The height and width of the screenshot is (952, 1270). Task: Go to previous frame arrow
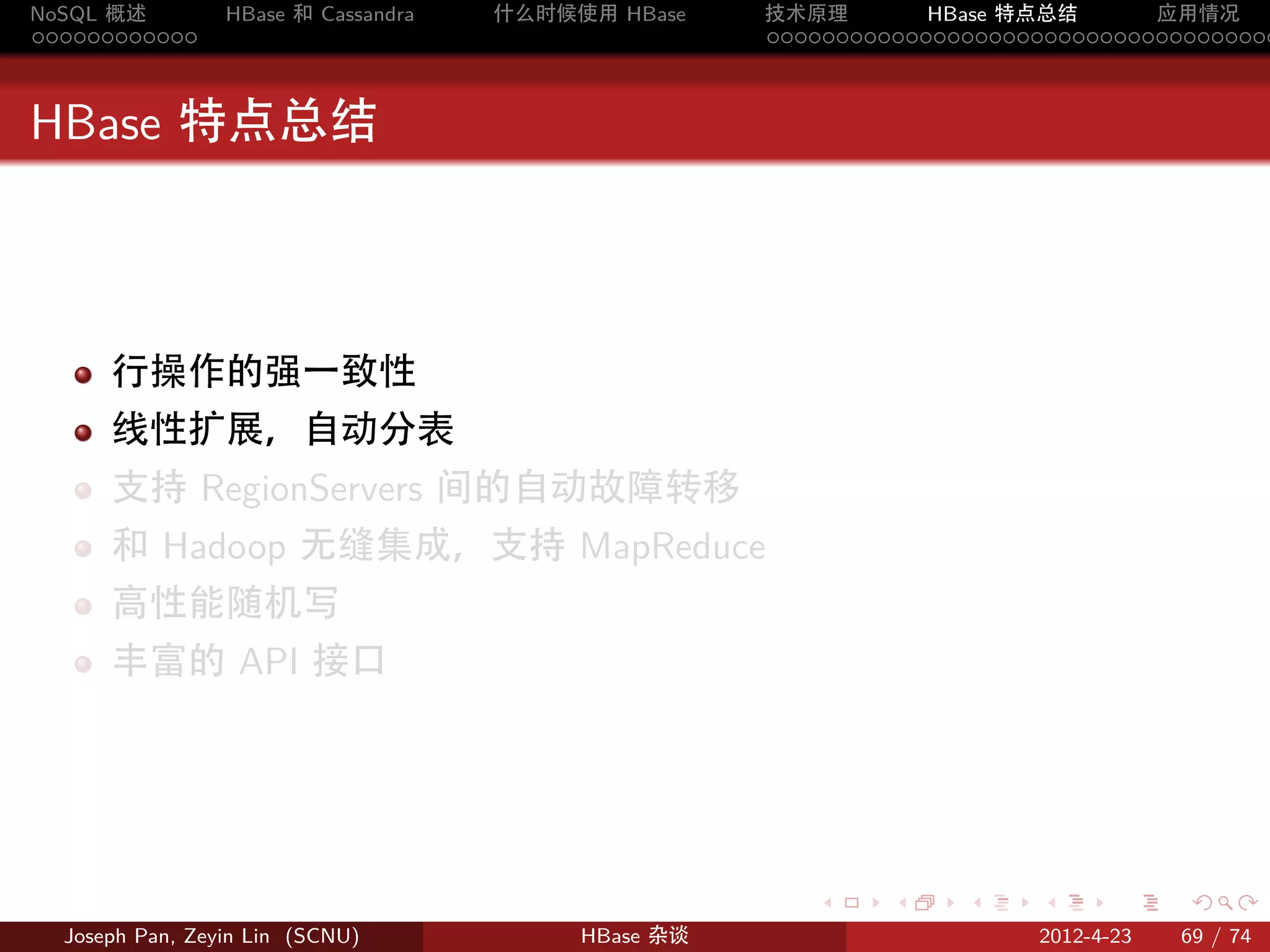[x=902, y=902]
